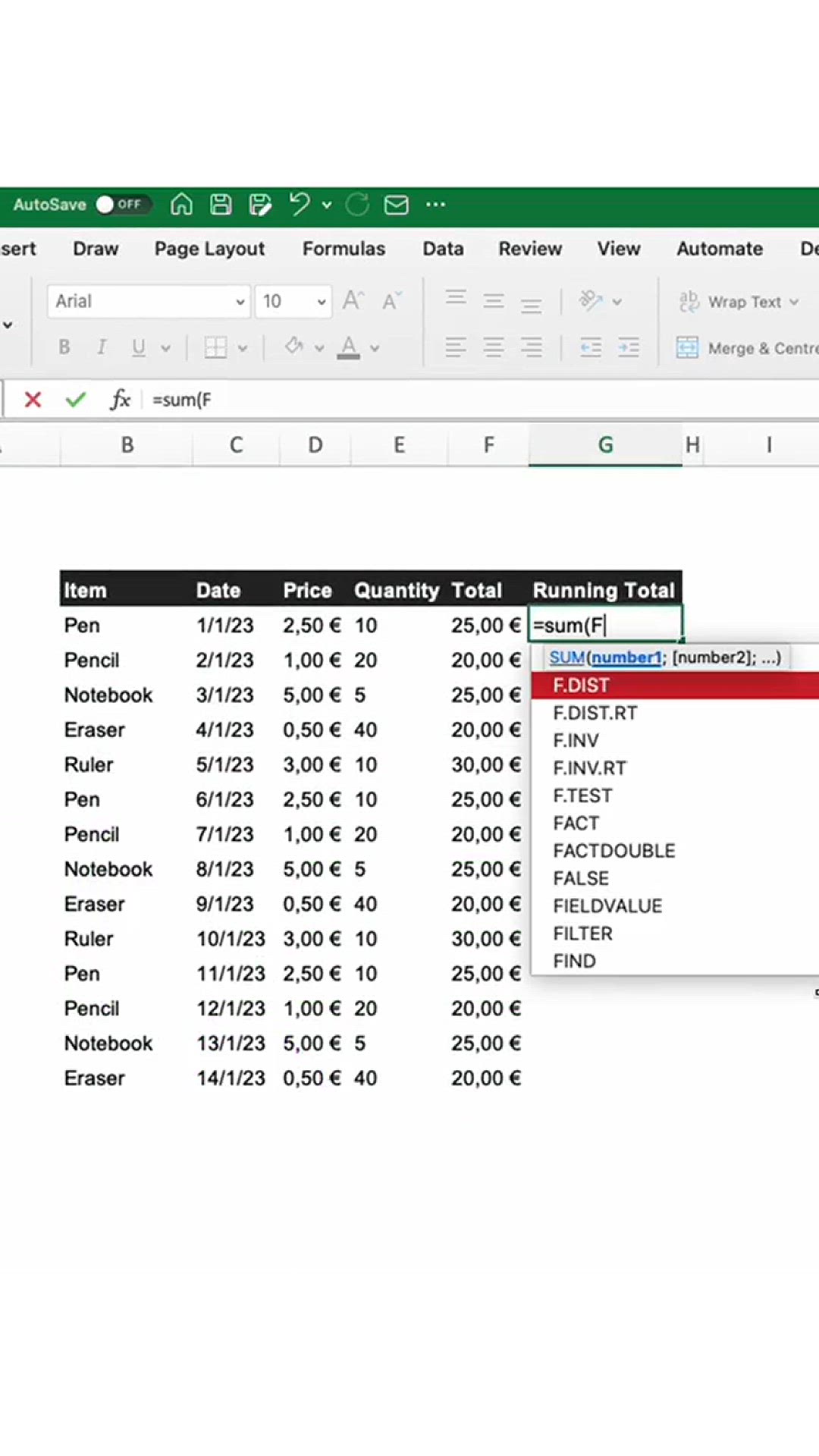Switch to the Formulas tab
This screenshot has height=1456, width=819.
(x=344, y=249)
